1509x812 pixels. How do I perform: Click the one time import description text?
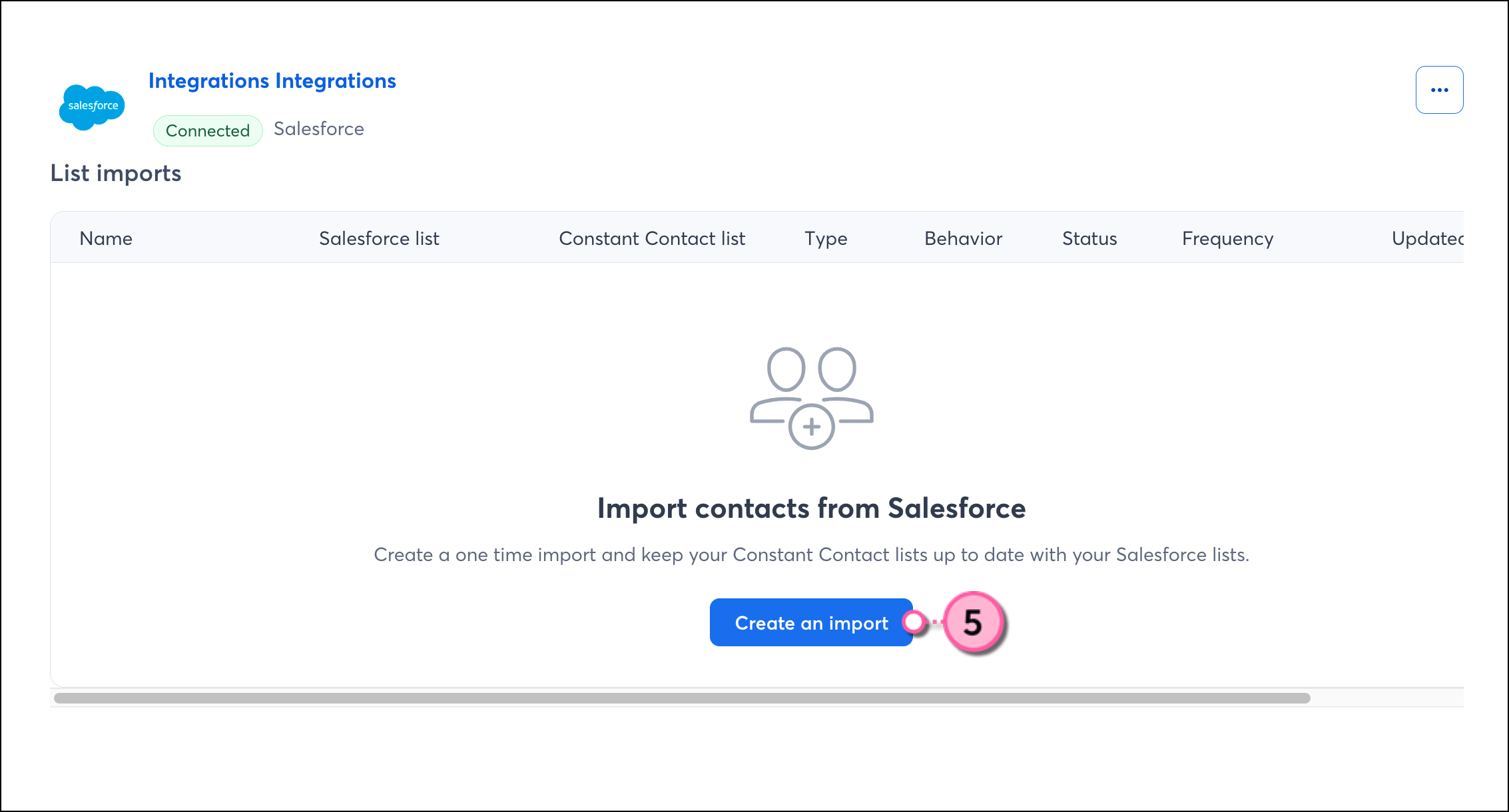[811, 554]
